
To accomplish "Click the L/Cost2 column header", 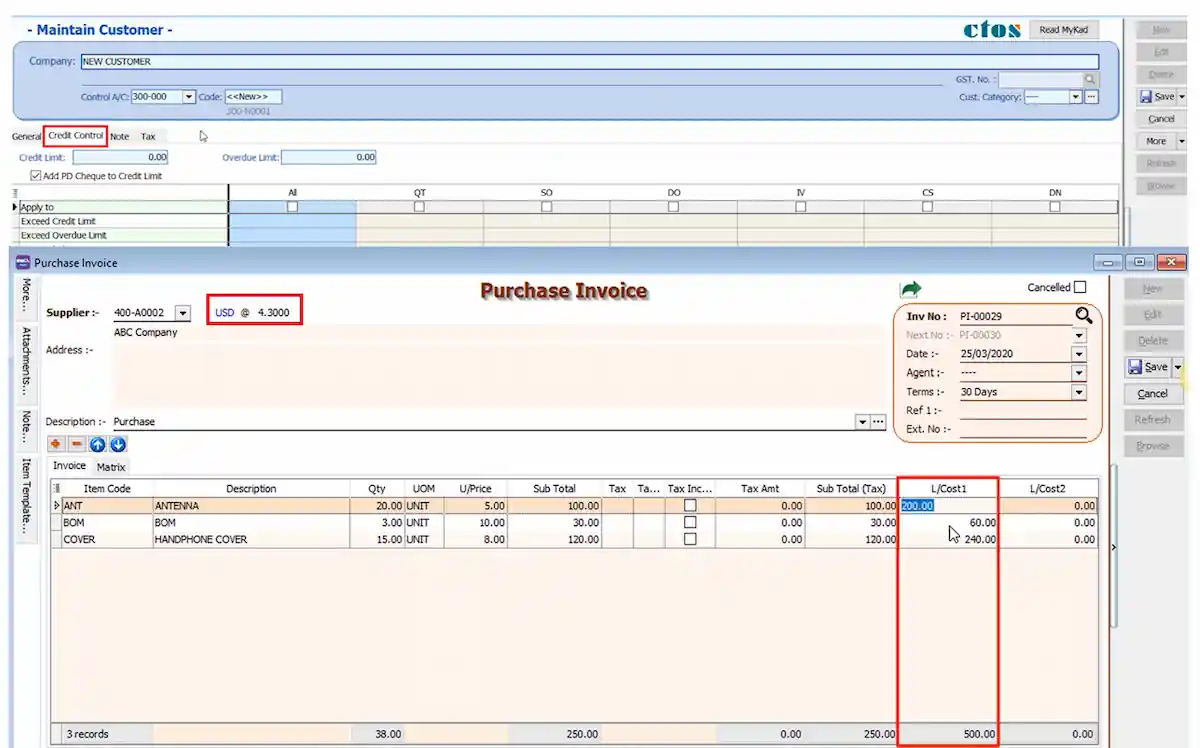I will coord(1048,489).
